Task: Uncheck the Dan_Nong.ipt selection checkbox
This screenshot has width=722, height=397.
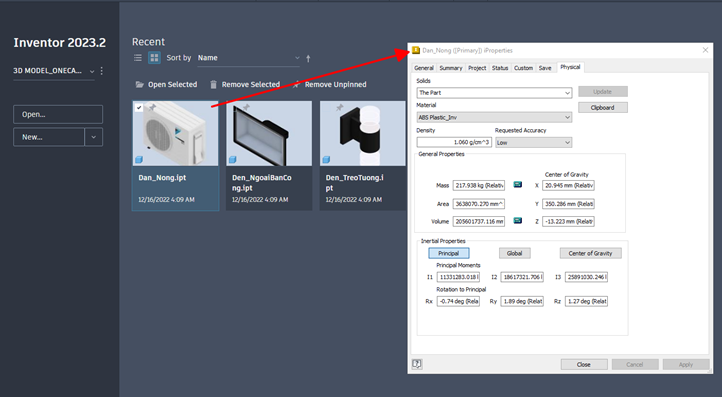Action: (139, 107)
